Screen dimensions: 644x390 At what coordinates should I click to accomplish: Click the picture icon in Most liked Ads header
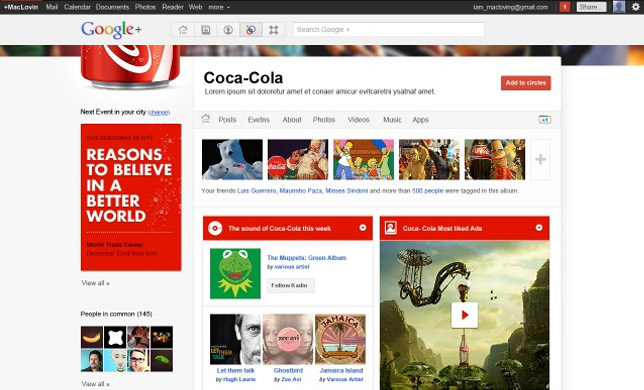391,228
